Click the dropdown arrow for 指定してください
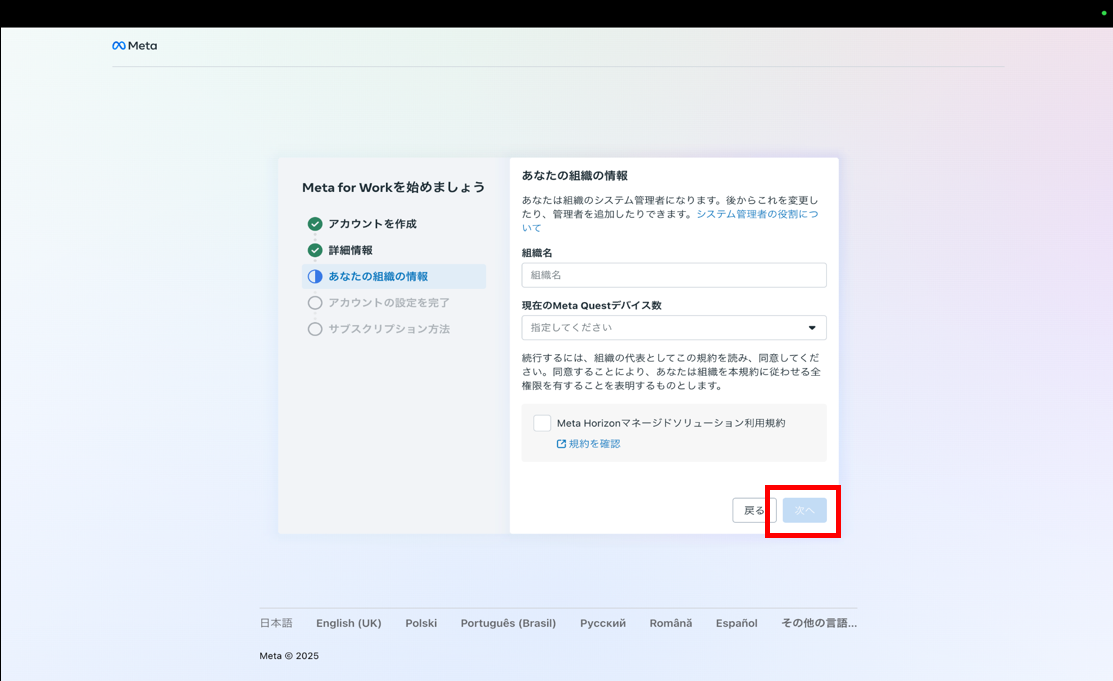 coord(812,327)
